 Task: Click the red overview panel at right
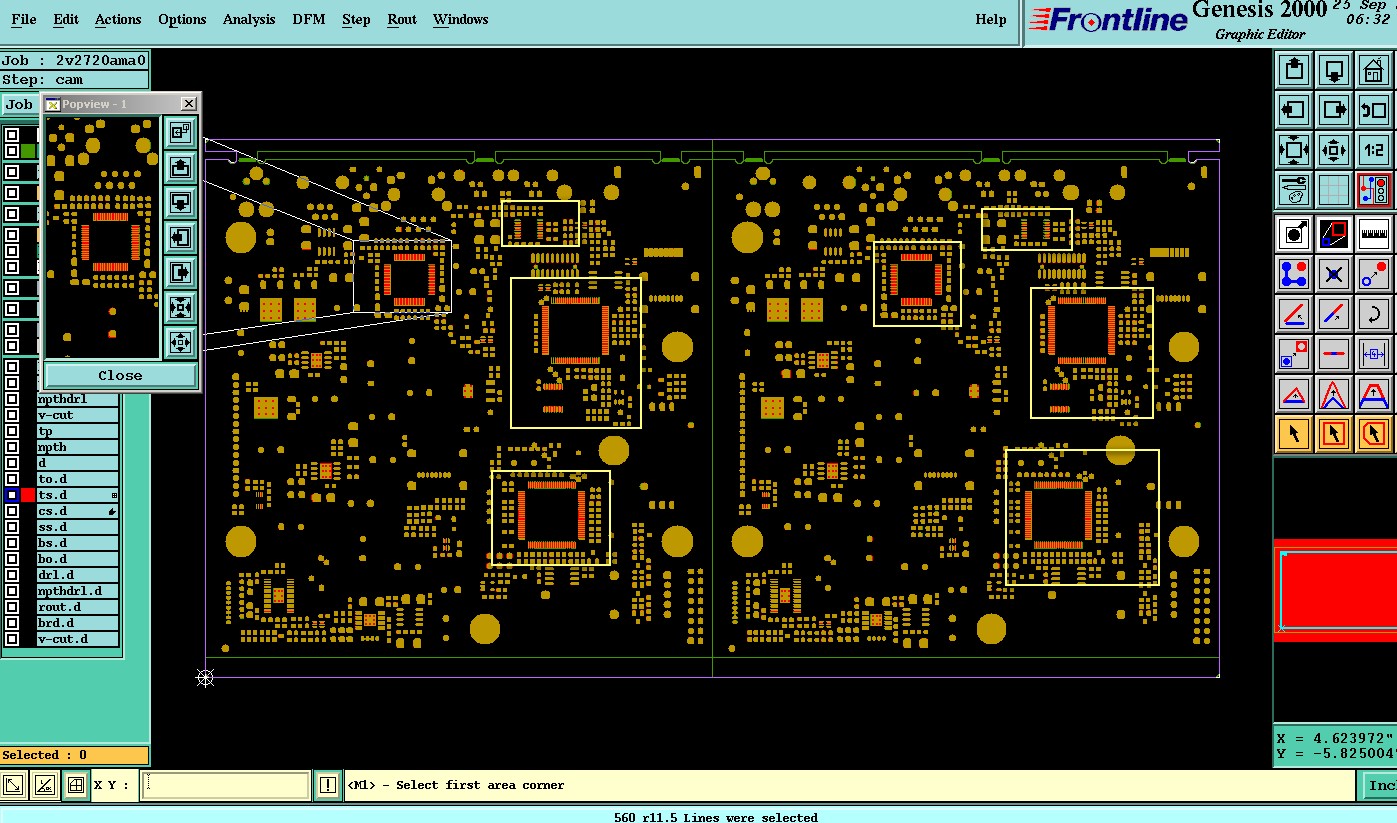click(x=1336, y=590)
